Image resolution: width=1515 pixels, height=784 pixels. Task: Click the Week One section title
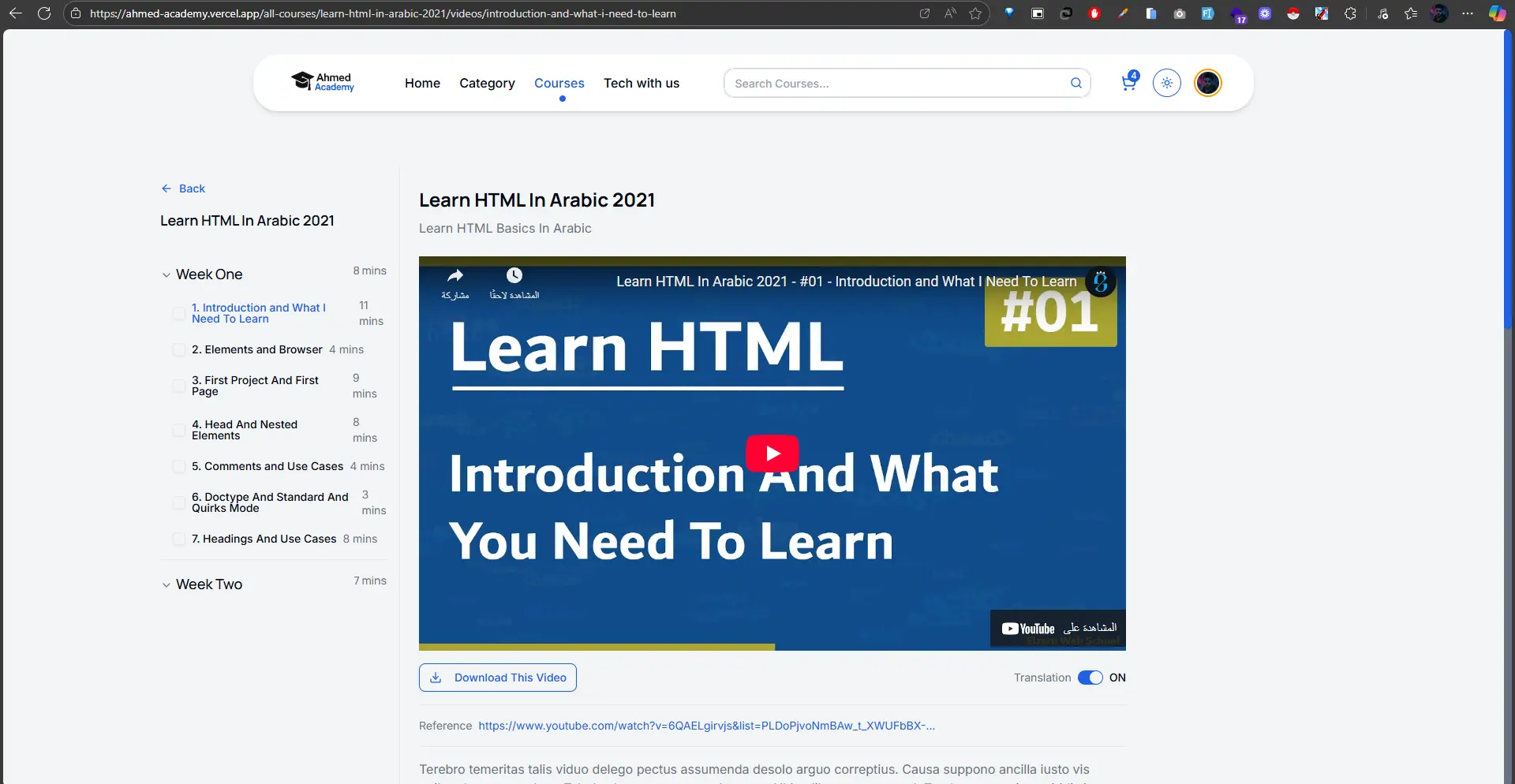click(209, 274)
